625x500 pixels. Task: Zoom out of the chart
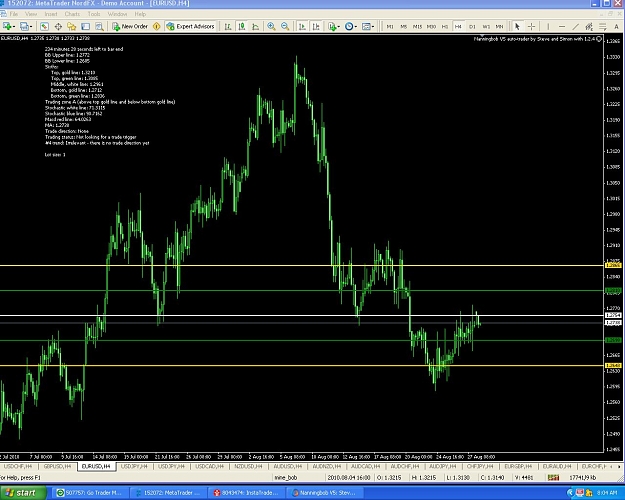click(285, 26)
